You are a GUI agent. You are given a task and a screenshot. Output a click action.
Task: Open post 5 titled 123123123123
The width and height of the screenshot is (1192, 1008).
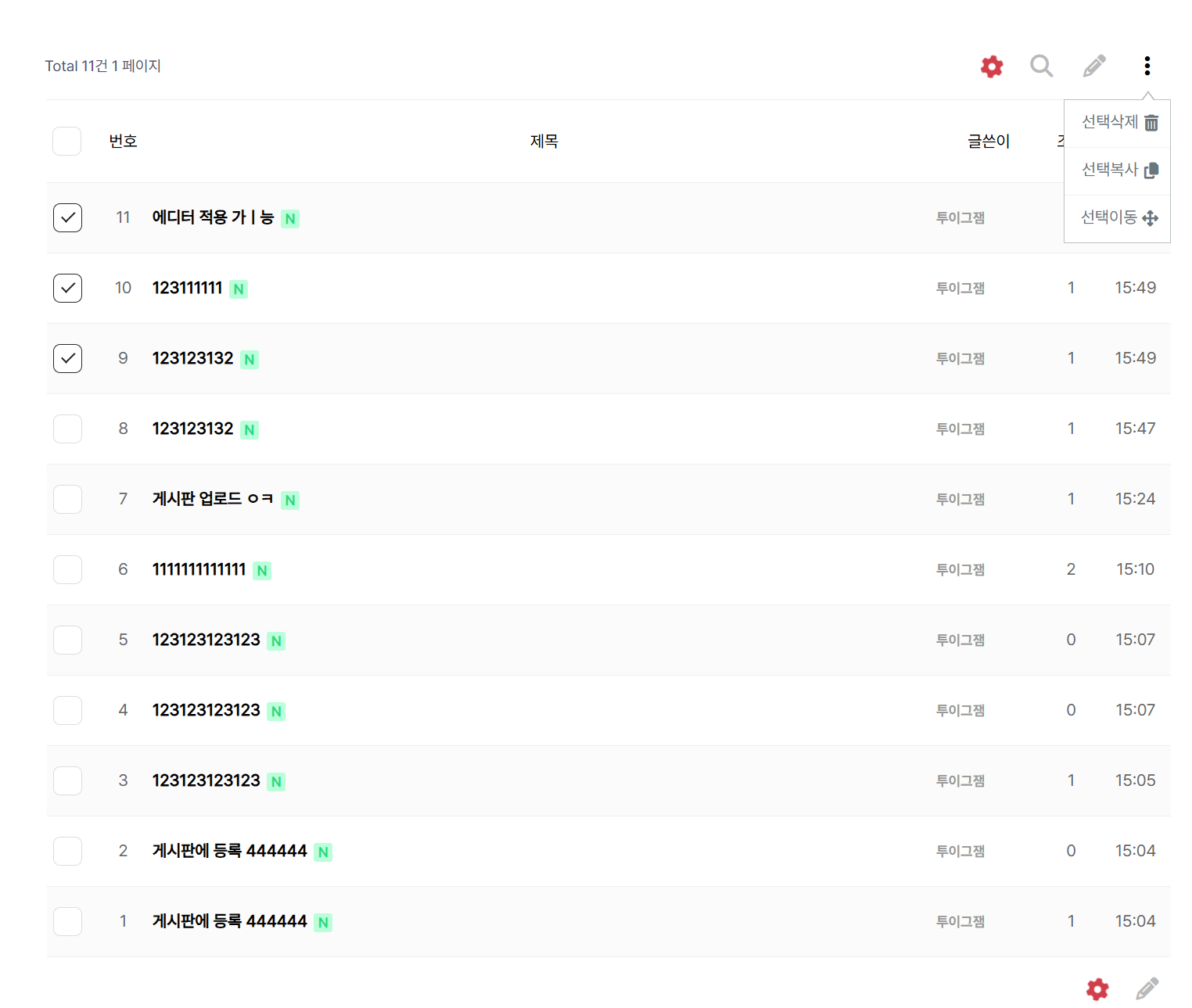click(x=206, y=640)
